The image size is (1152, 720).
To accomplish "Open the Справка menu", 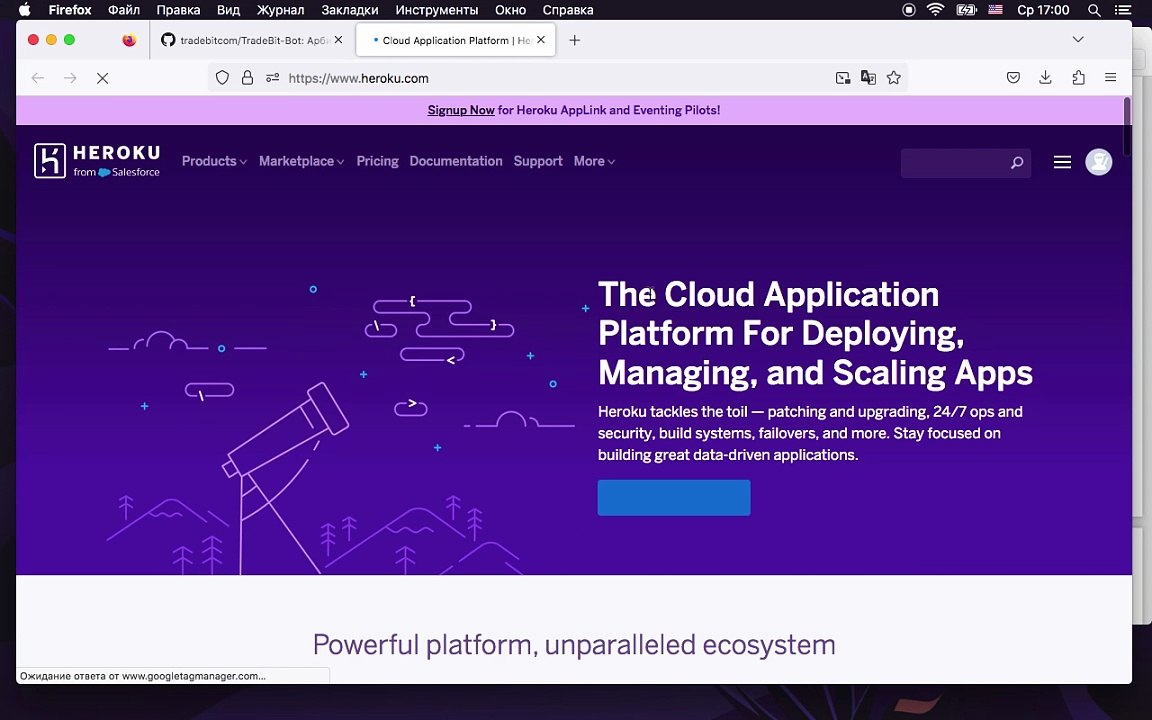I will click(568, 10).
